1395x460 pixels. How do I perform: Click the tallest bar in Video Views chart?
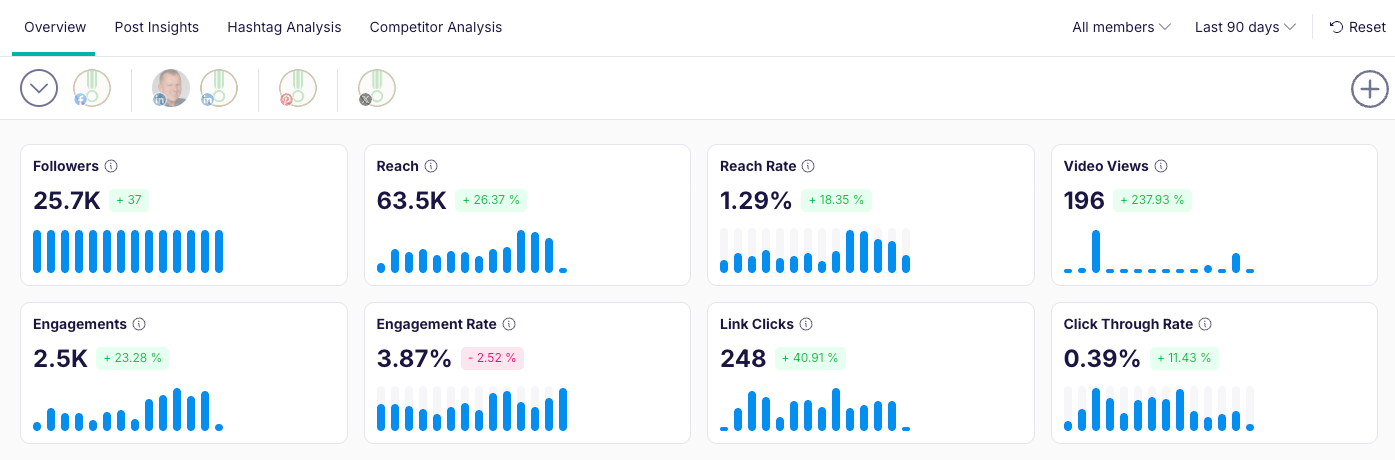(x=1096, y=251)
